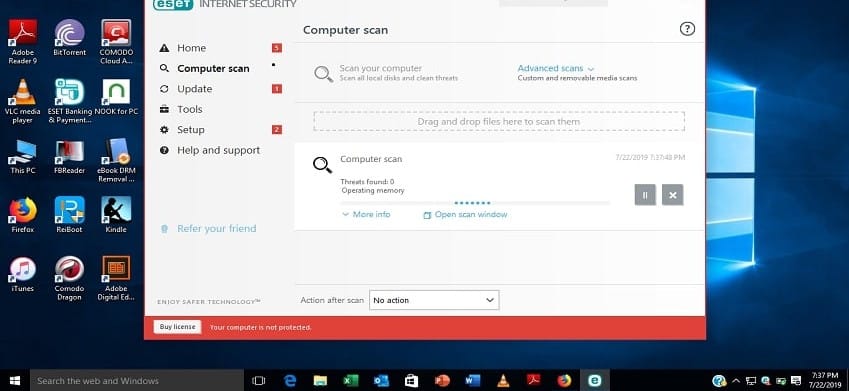Viewport: 849px width, 391px height.
Task: Open PowerPoint from the taskbar
Action: tap(442, 381)
